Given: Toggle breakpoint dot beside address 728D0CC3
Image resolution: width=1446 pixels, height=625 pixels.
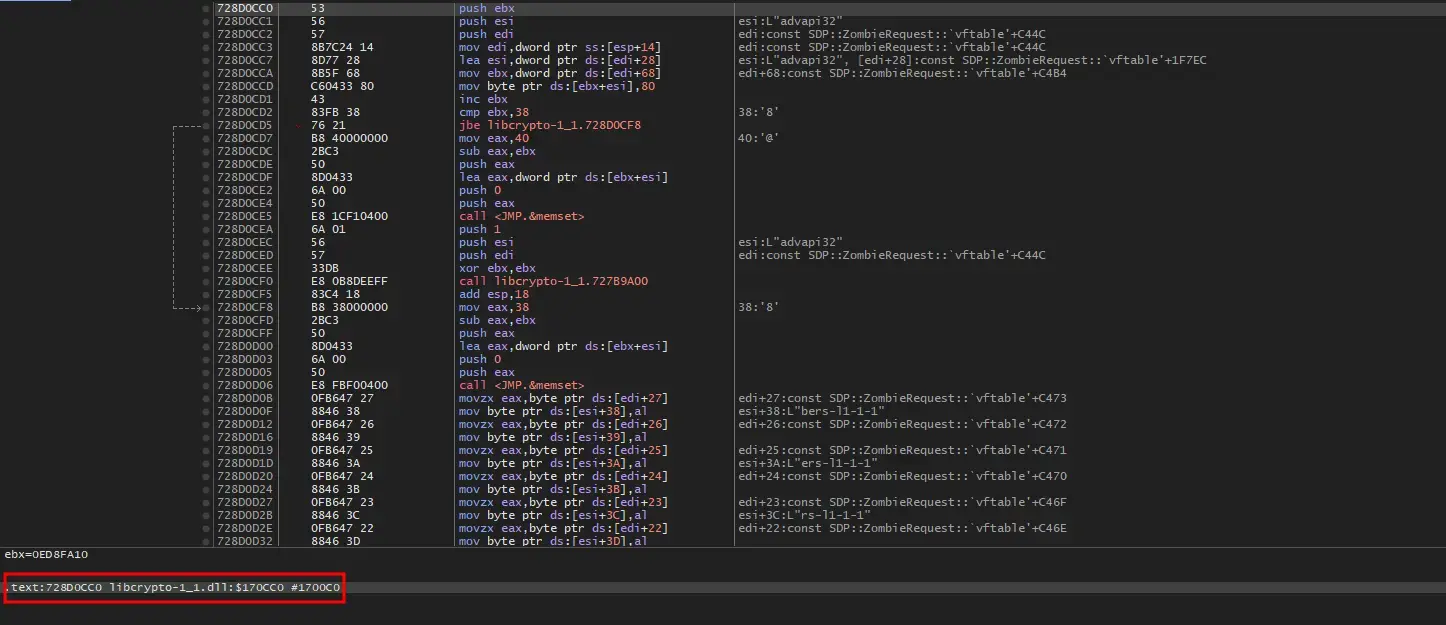Looking at the screenshot, I should click(x=206, y=47).
